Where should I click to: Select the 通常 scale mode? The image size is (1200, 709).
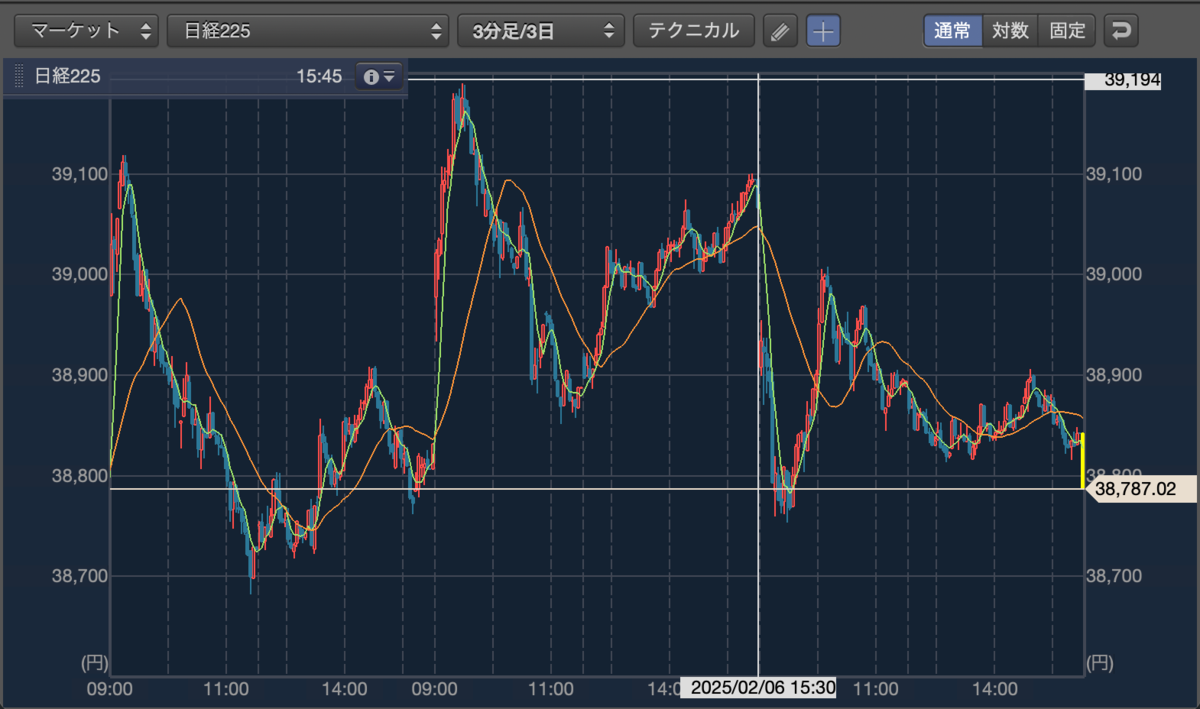[952, 31]
